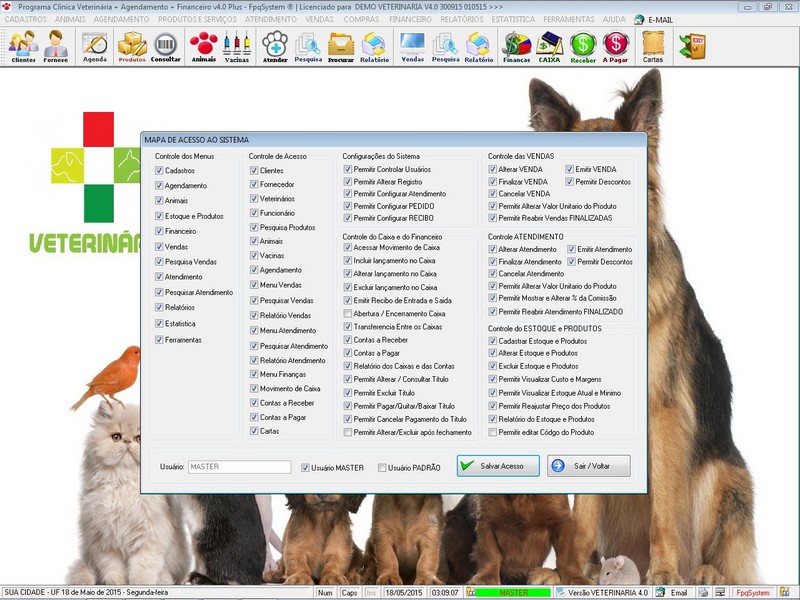Open the Finanças toolbar icon
The height and width of the screenshot is (600, 800).
pyautogui.click(x=516, y=46)
